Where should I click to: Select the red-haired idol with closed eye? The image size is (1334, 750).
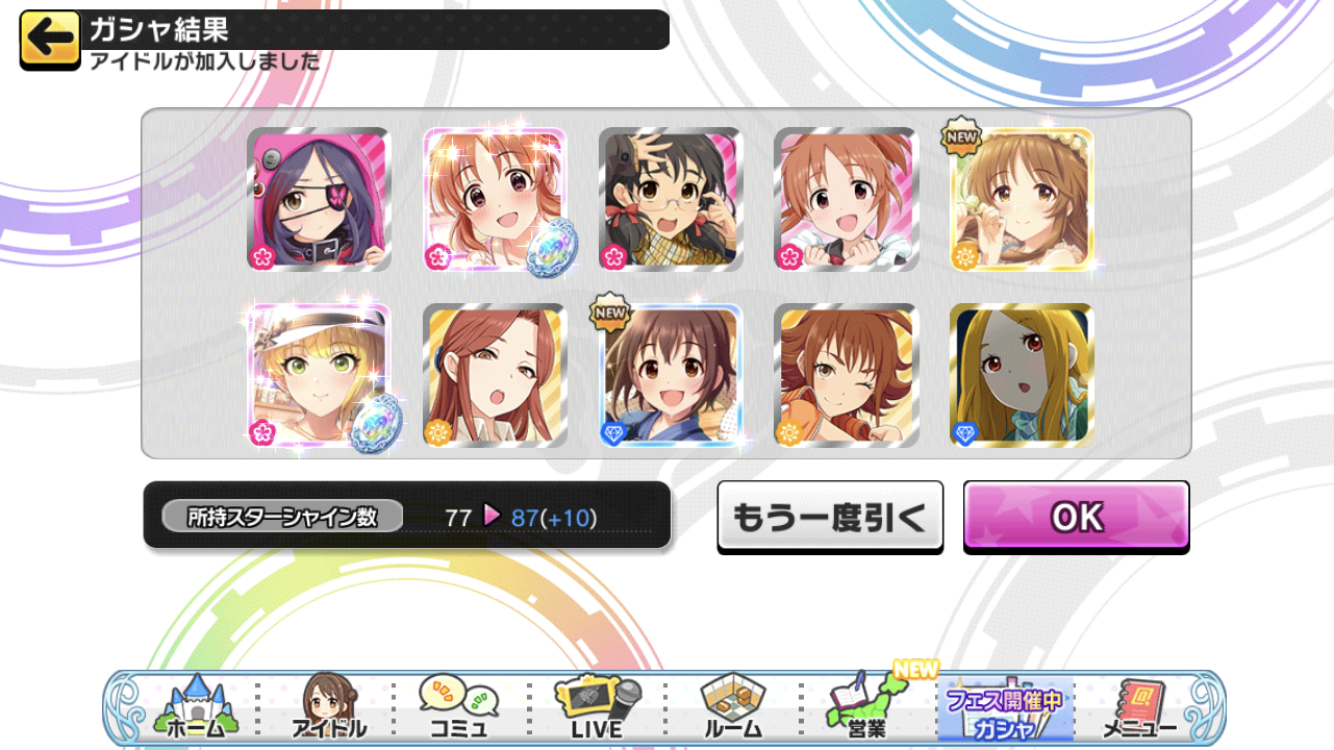pyautogui.click(x=495, y=375)
